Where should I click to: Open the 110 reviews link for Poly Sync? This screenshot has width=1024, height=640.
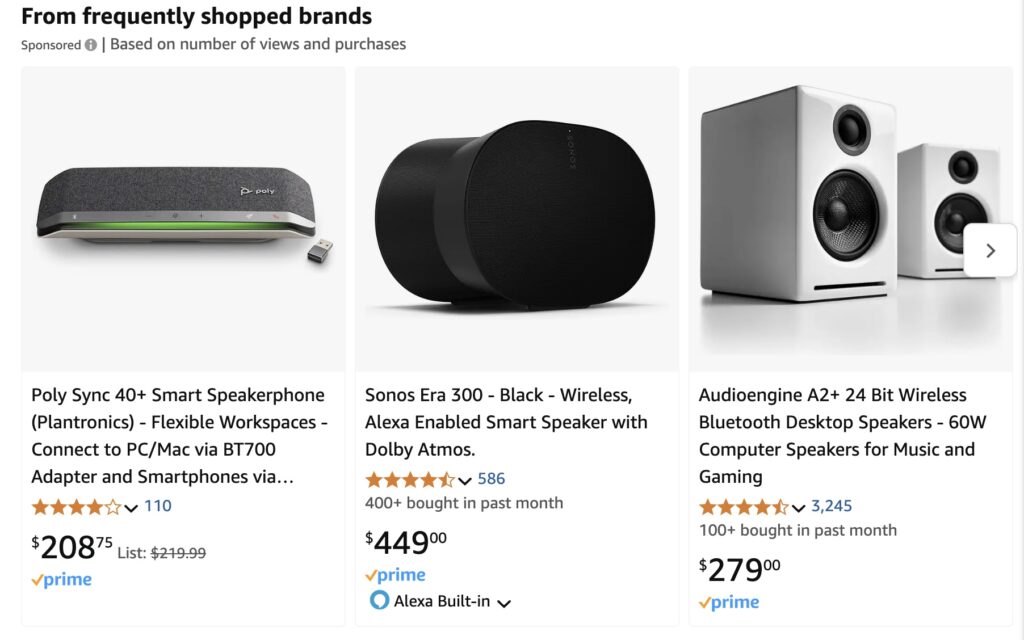[158, 506]
